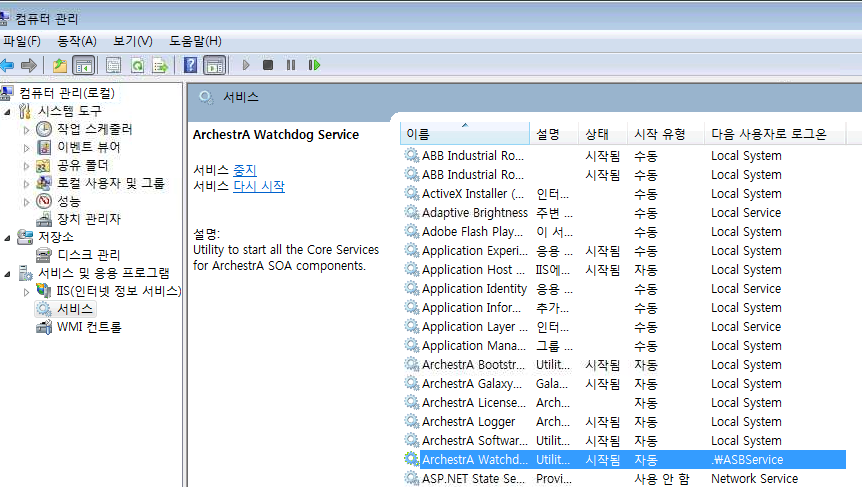Select 성능 in the tree

69,201
